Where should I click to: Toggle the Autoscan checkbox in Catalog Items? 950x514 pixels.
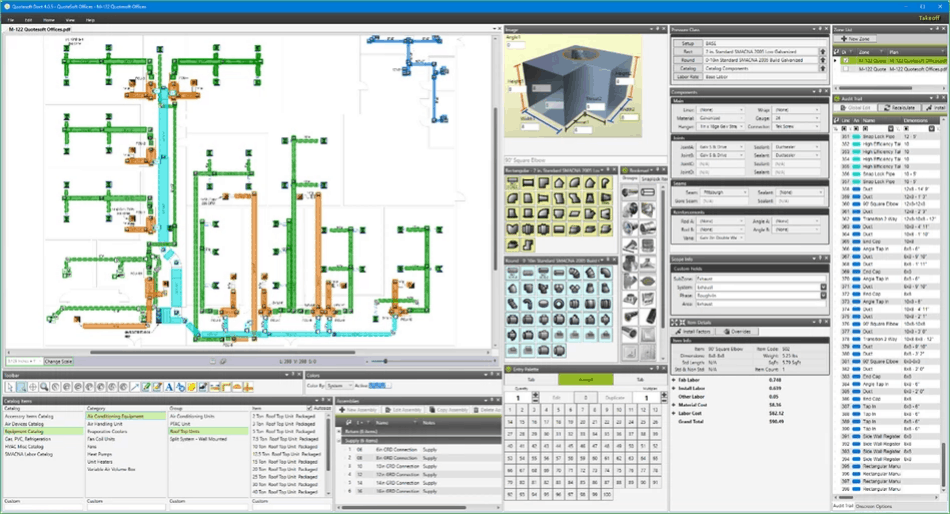point(311,408)
